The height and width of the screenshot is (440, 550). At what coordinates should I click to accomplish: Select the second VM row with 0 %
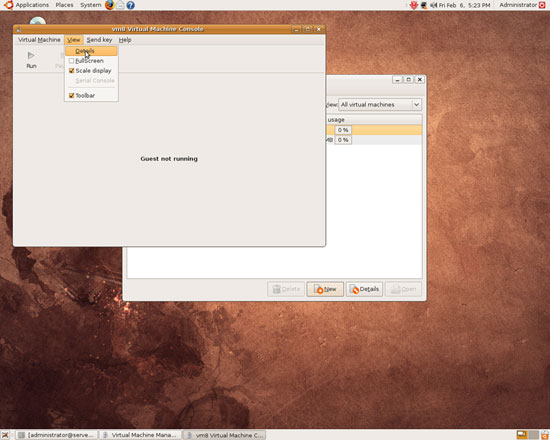tap(374, 140)
